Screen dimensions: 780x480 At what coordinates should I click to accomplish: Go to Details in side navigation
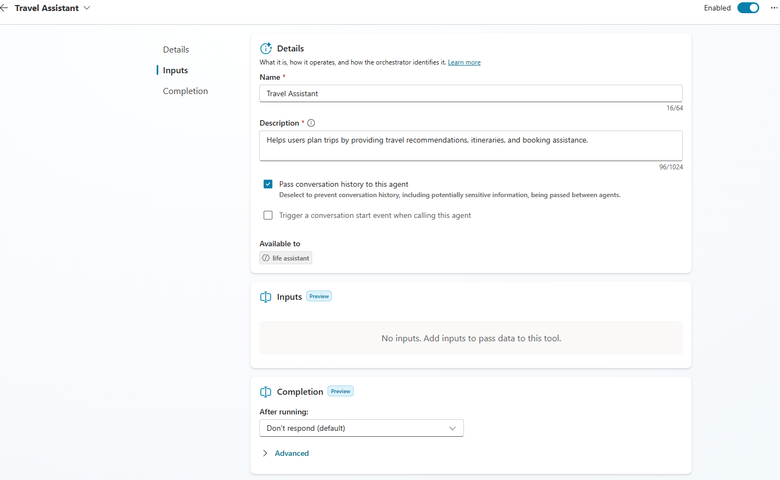176,50
